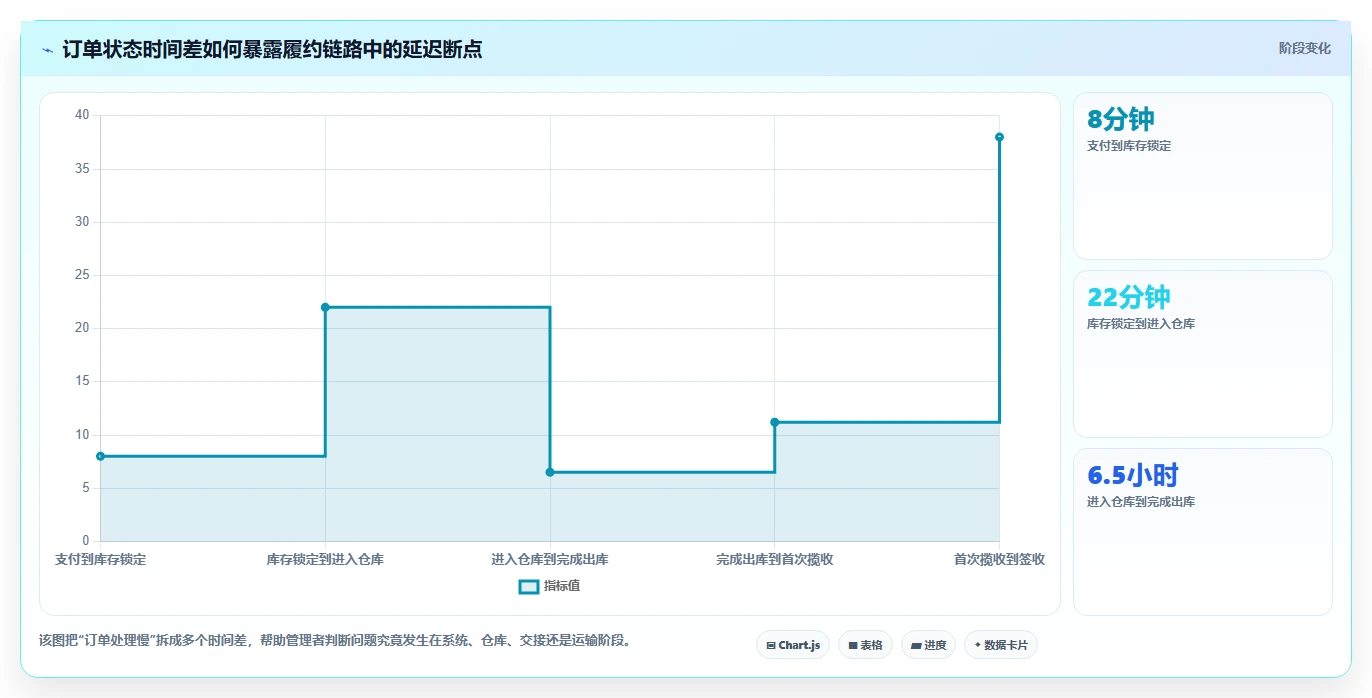This screenshot has height=698, width=1372.
Task: Click the lightning icon beside the title
Action: click(48, 49)
